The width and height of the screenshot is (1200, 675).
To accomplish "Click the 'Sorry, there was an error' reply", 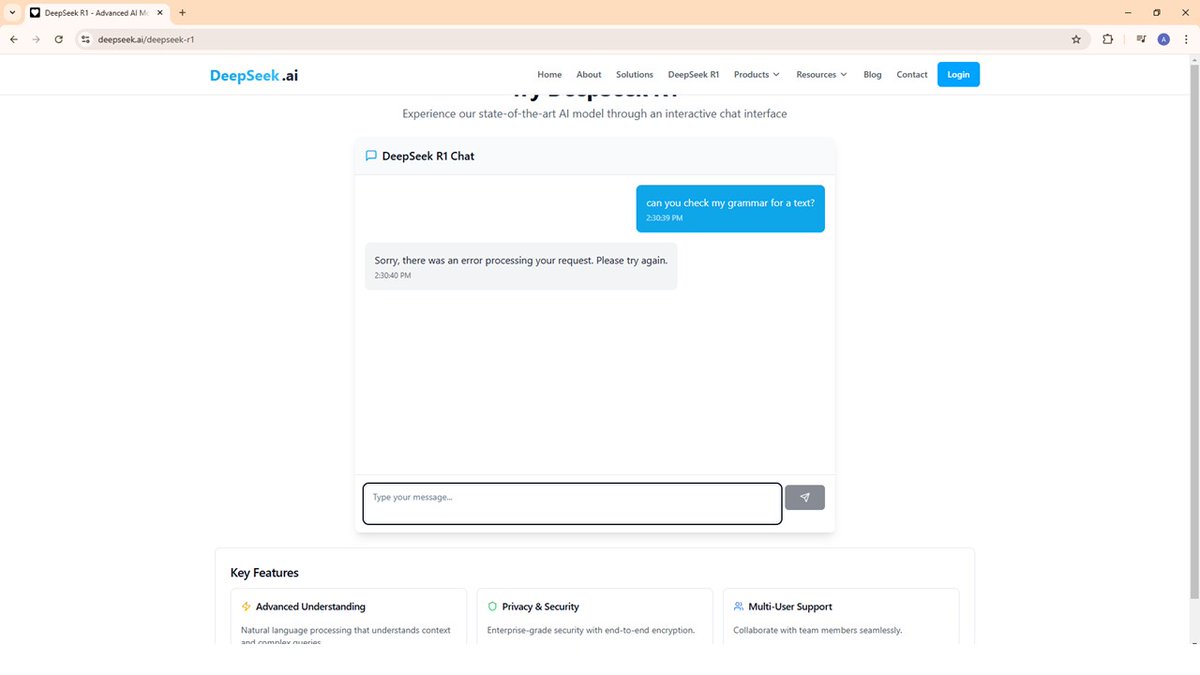I will pyautogui.click(x=521, y=266).
